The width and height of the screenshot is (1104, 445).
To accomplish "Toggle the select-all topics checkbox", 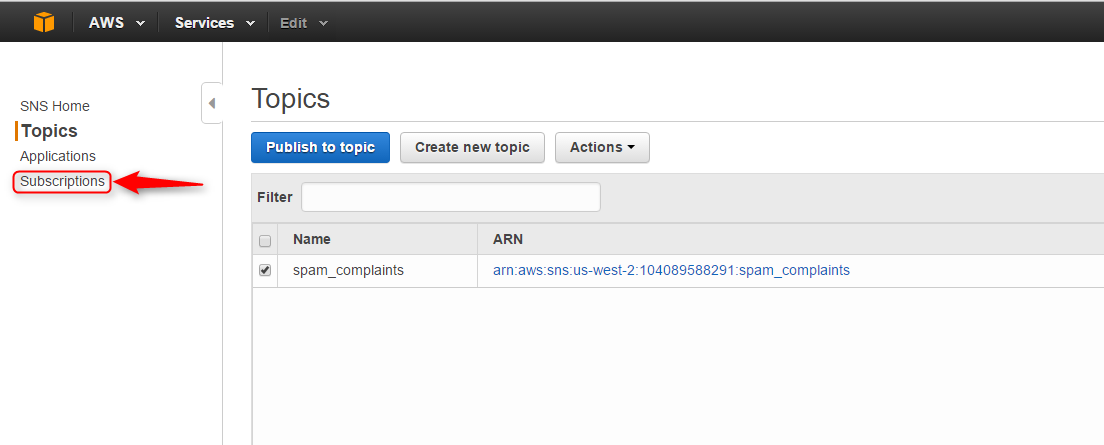I will click(x=265, y=240).
